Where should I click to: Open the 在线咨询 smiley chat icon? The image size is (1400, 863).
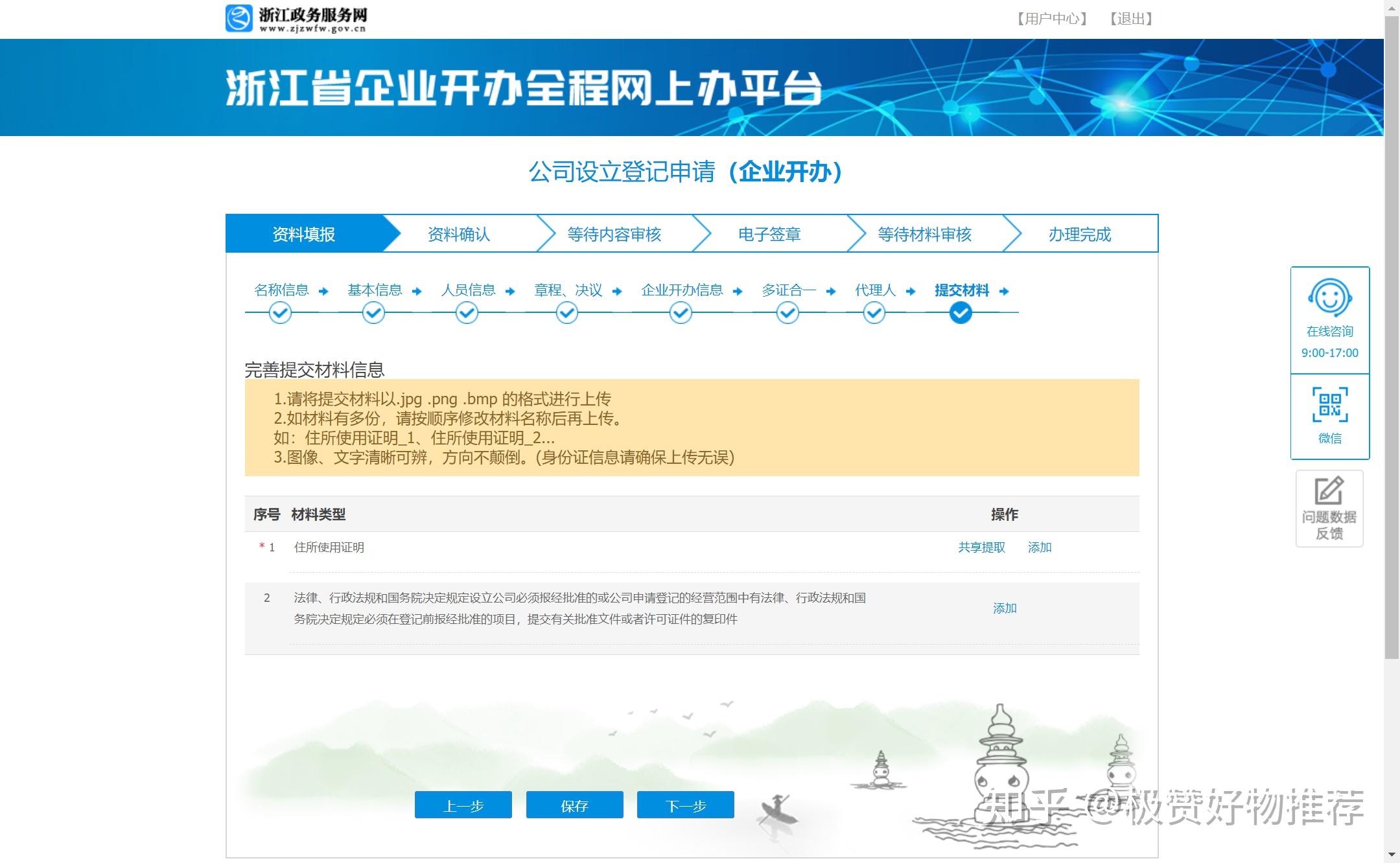coord(1329,298)
